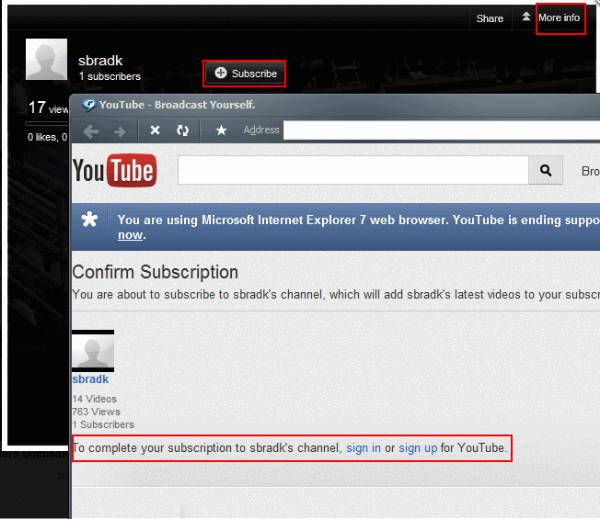600x519 pixels.
Task: Click the 'sign up' link
Action: [x=417, y=448]
